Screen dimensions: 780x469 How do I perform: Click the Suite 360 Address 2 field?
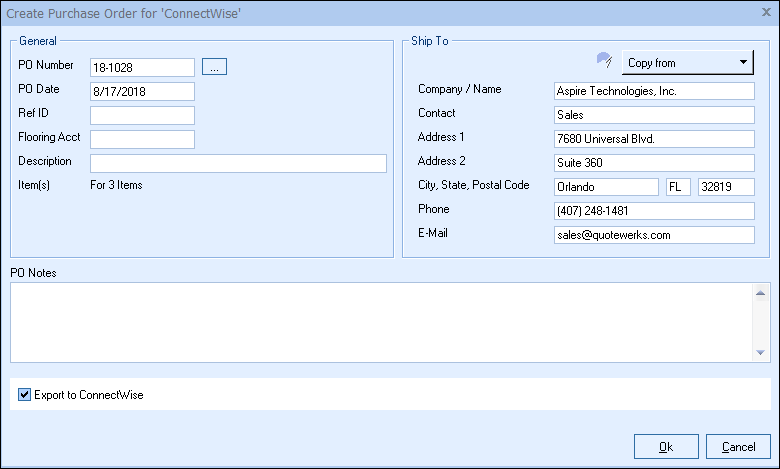coord(654,163)
